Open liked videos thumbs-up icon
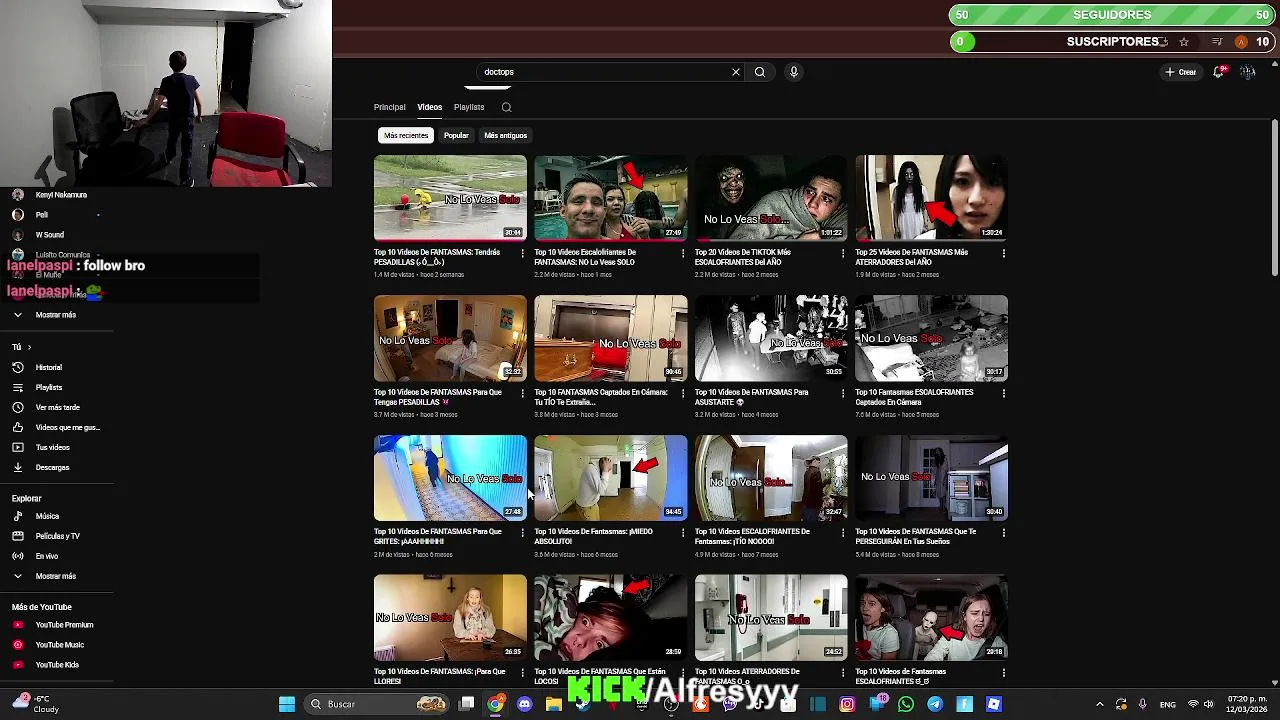1280x720 pixels. [17, 427]
